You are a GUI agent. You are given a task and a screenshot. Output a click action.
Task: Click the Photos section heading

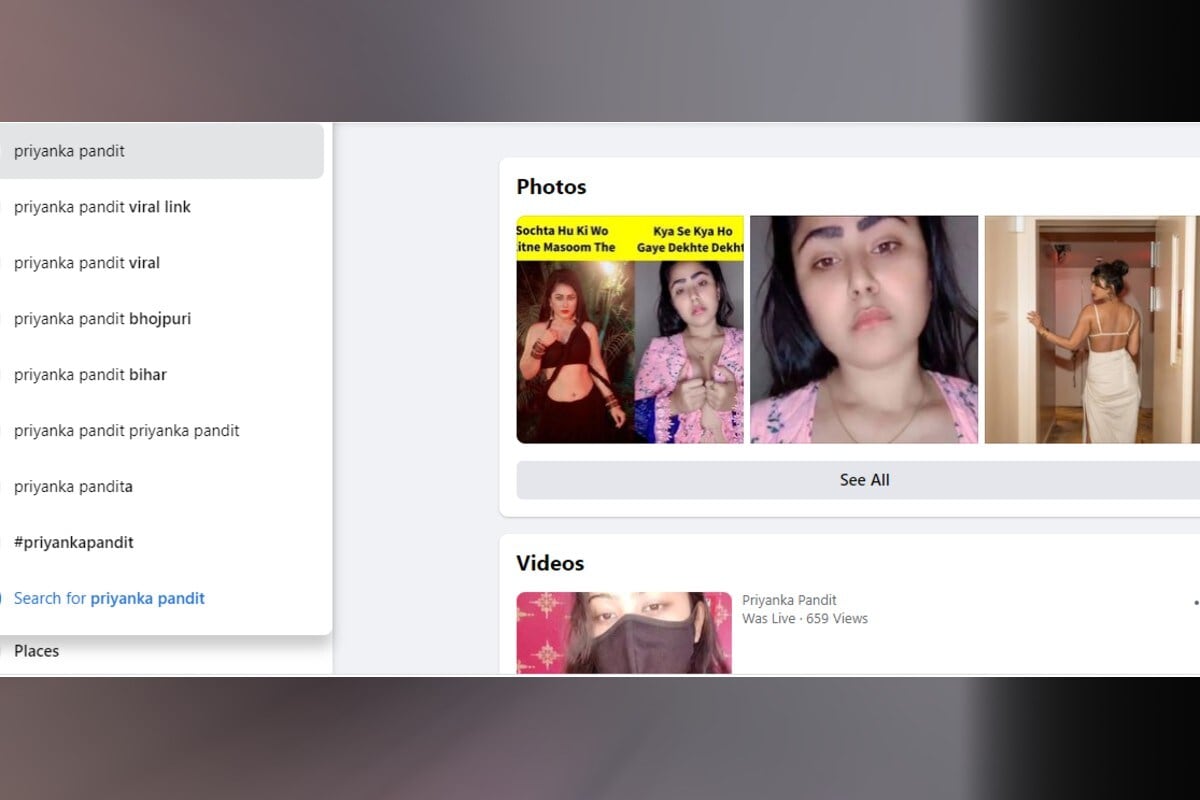click(x=551, y=187)
